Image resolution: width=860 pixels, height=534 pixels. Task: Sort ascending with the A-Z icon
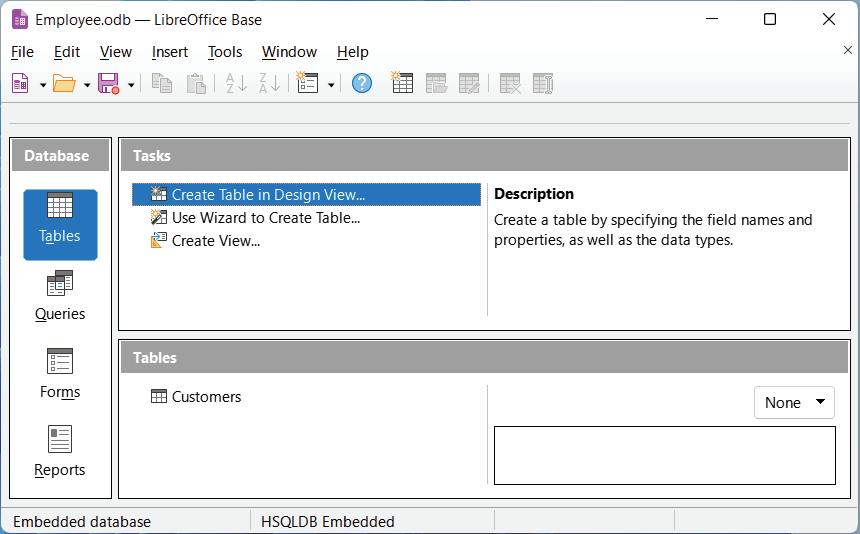coord(236,84)
